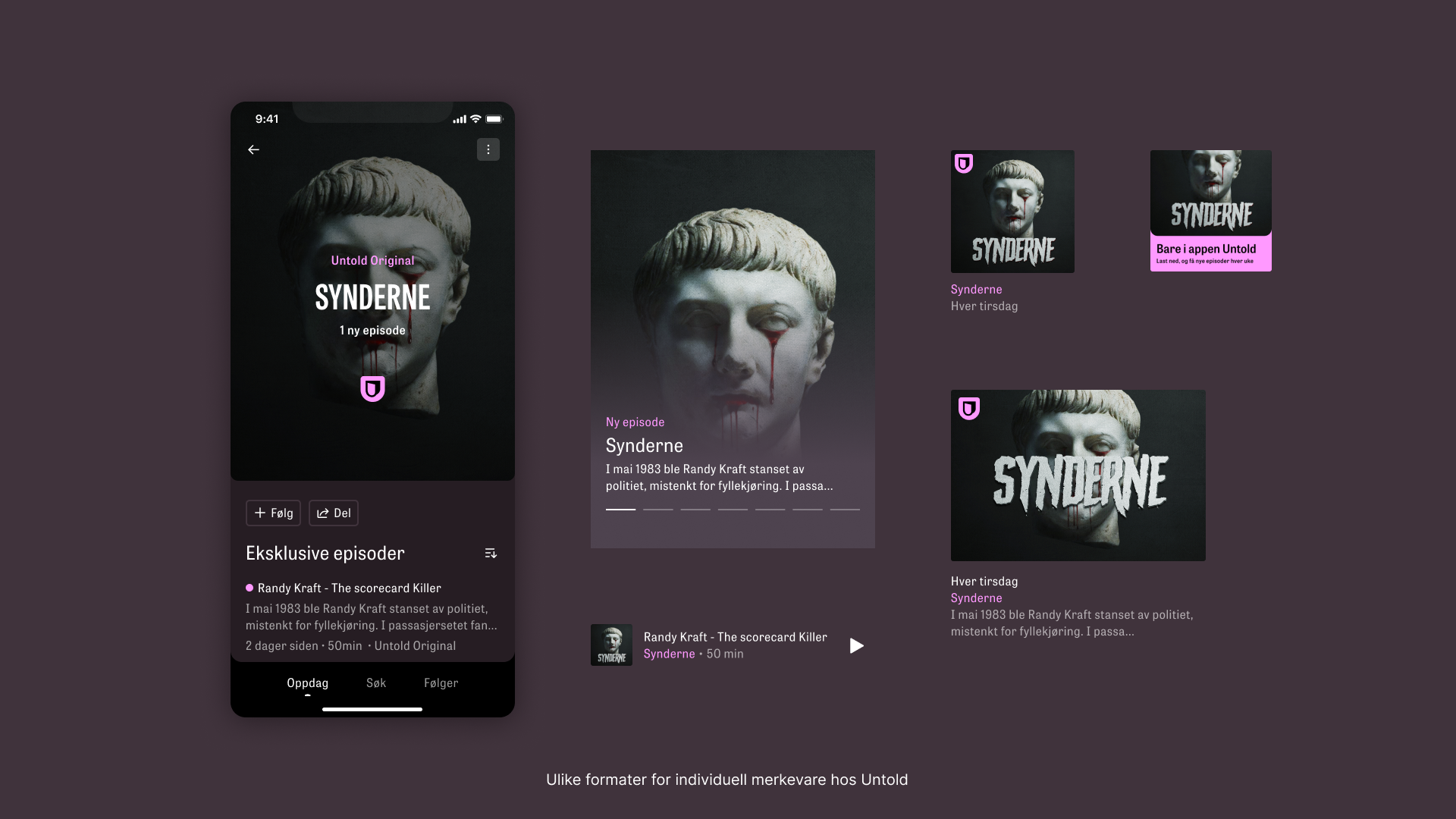Viewport: 1456px width, 819px height.
Task: Select the last carousel progress segment
Action: 845,510
